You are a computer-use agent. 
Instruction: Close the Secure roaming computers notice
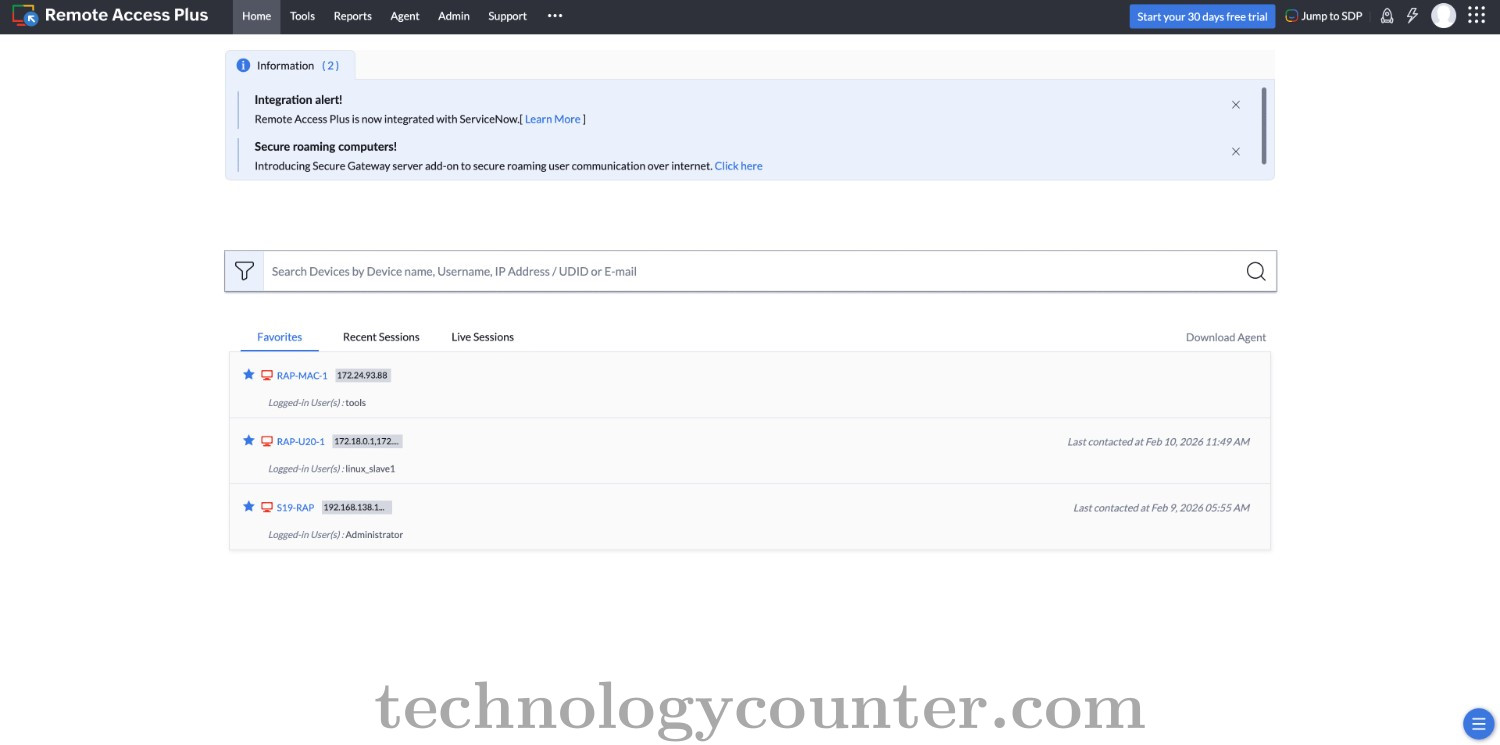click(1236, 152)
